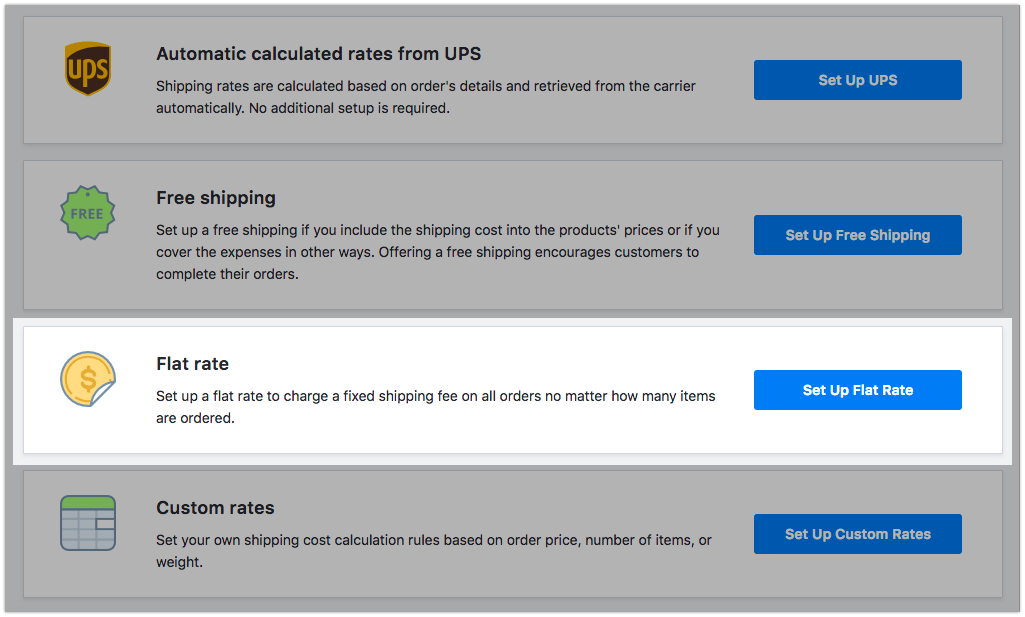Select the 'Automatic calculated rates from UPS' heading
Viewport: 1025px width, 617px height.
pos(318,54)
